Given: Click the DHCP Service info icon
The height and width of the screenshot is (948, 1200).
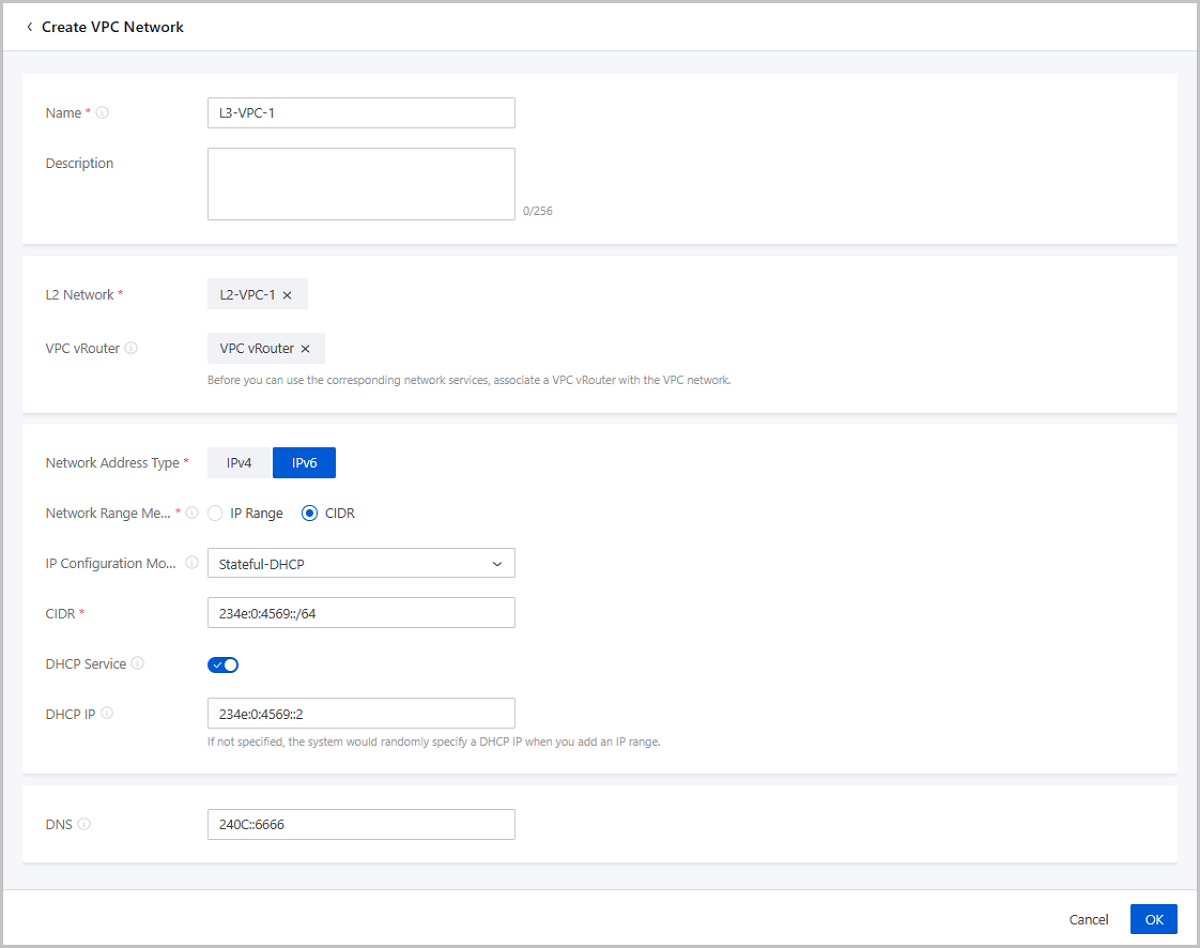Looking at the screenshot, I should point(137,663).
